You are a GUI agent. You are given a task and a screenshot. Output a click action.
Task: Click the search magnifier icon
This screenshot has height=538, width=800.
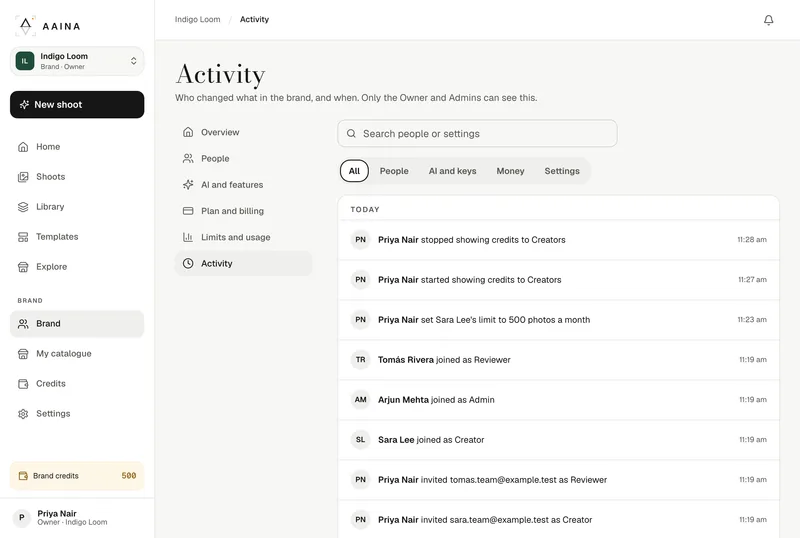(351, 134)
